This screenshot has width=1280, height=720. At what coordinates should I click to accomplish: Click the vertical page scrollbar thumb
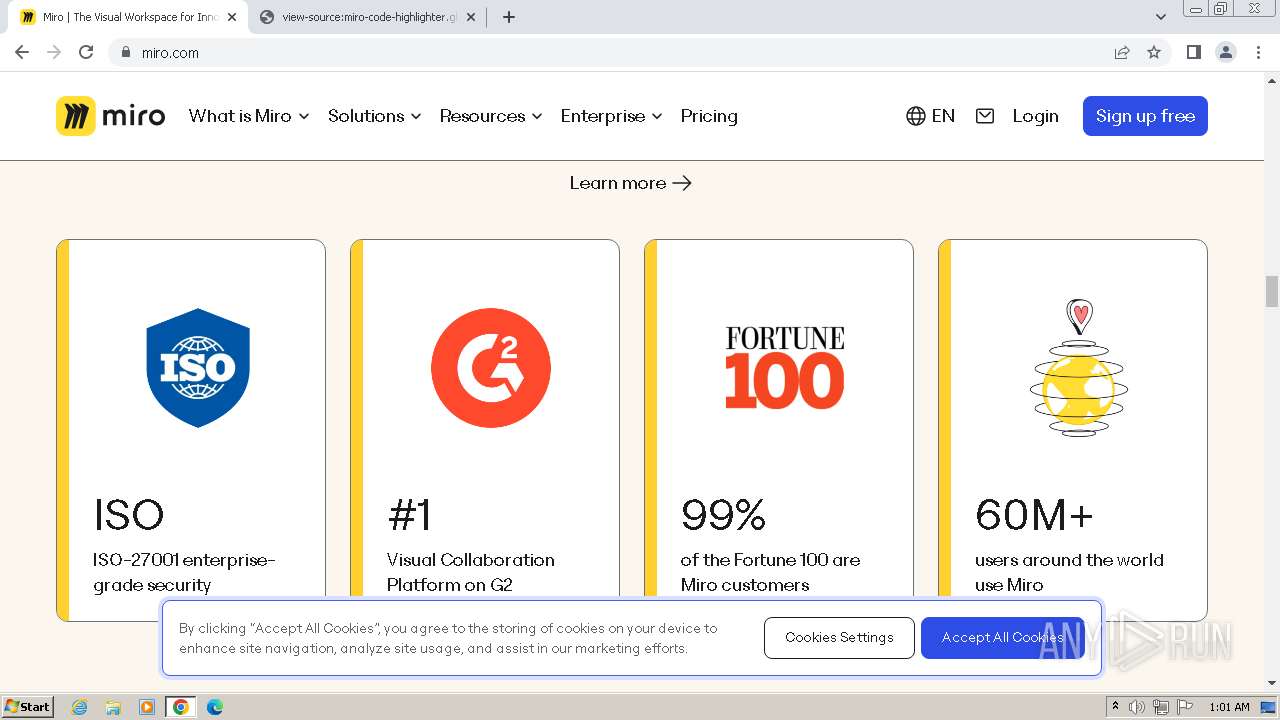pyautogui.click(x=1272, y=292)
